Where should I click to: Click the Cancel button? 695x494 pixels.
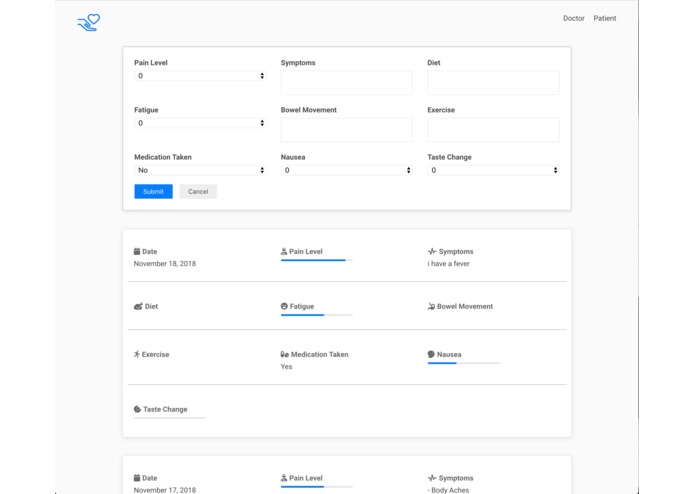click(198, 191)
